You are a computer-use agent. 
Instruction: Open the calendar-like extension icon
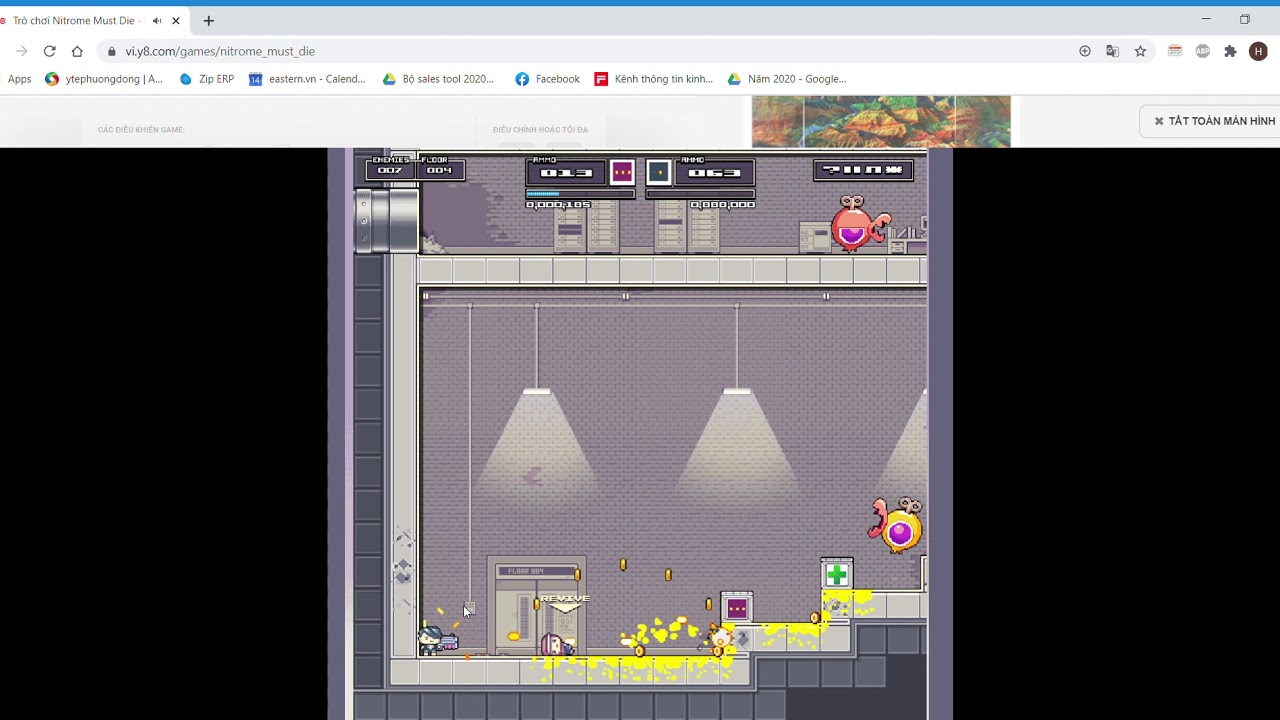click(x=1175, y=51)
